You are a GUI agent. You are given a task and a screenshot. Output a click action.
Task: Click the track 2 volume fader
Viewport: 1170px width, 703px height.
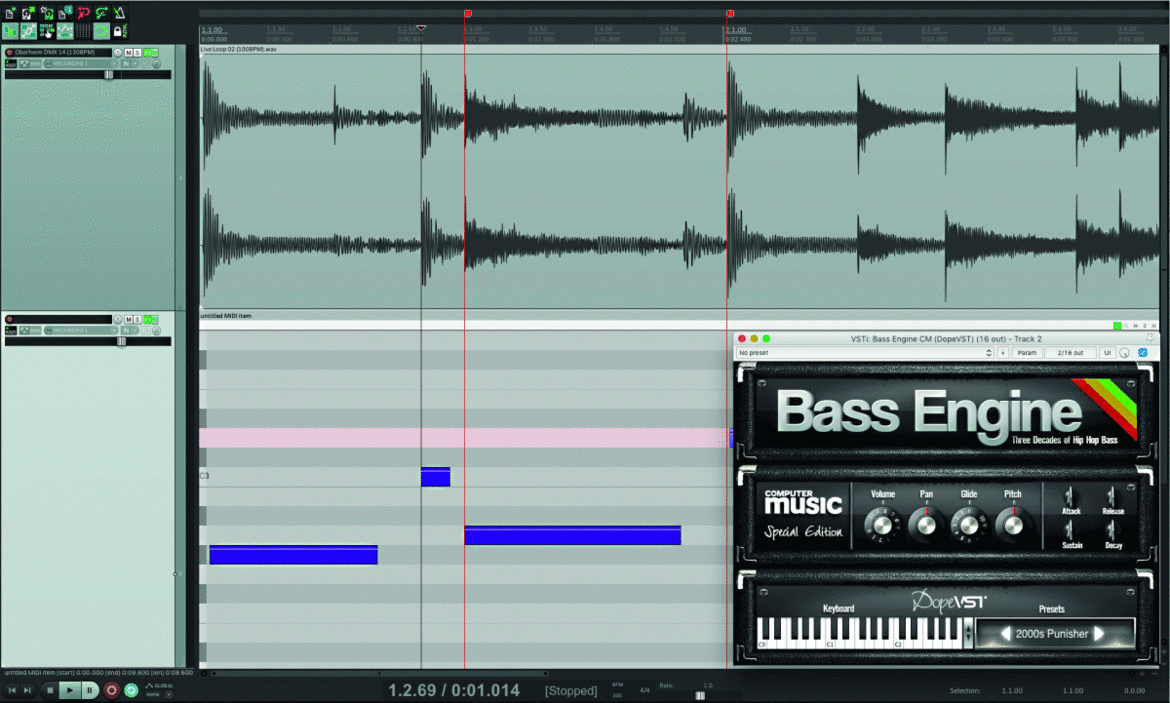click(x=121, y=341)
